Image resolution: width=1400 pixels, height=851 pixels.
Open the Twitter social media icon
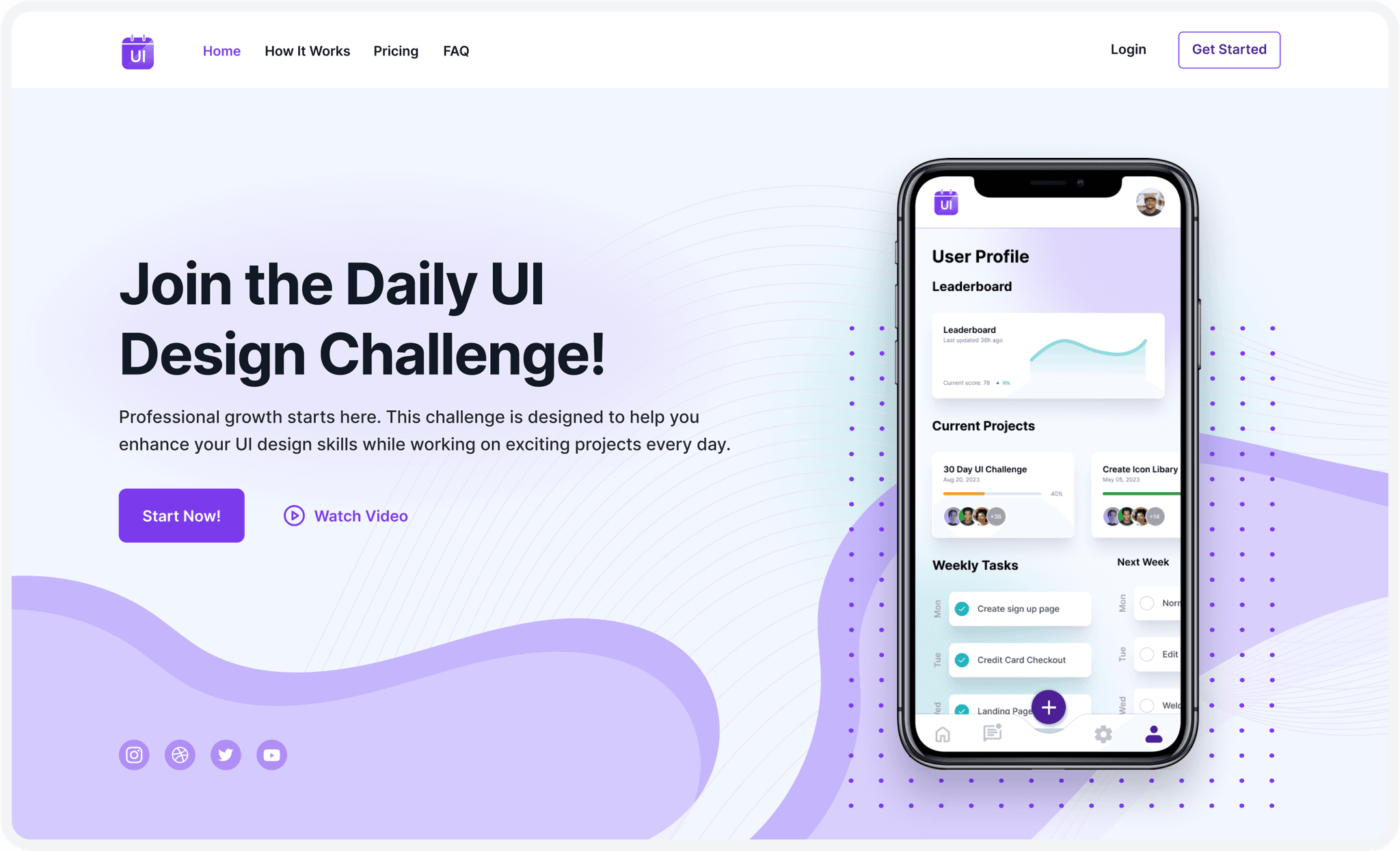coord(225,754)
